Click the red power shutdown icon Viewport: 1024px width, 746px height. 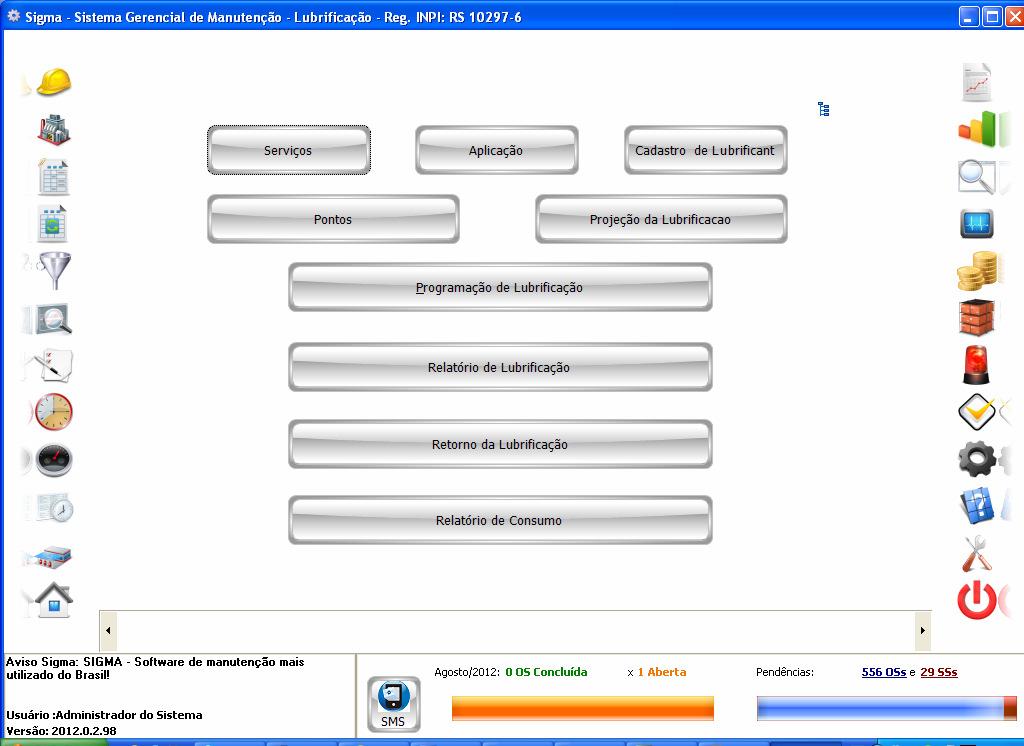pyautogui.click(x=977, y=600)
